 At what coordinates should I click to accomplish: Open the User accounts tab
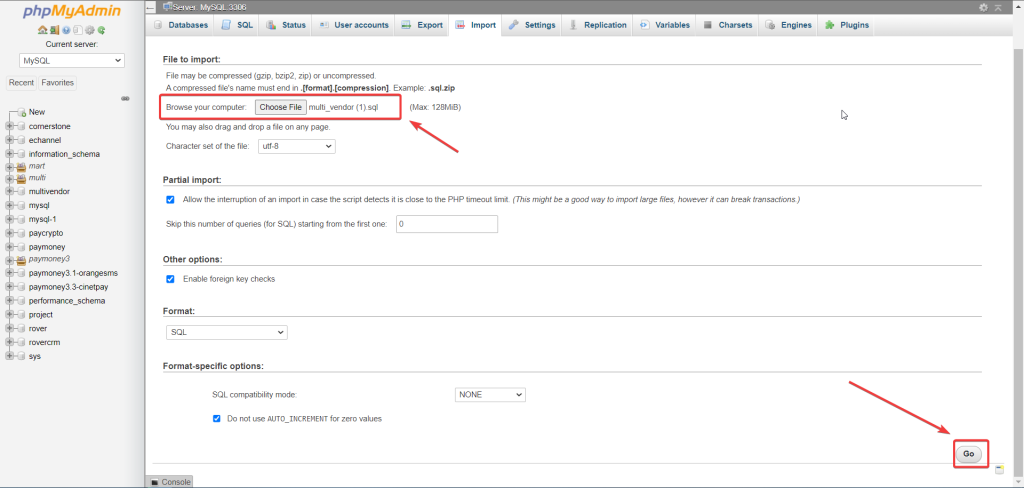click(x=354, y=25)
